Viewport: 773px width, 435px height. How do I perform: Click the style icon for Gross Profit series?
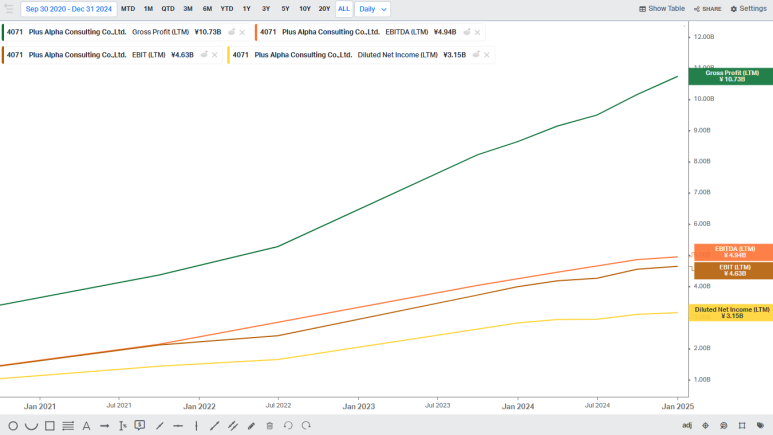[x=231, y=32]
